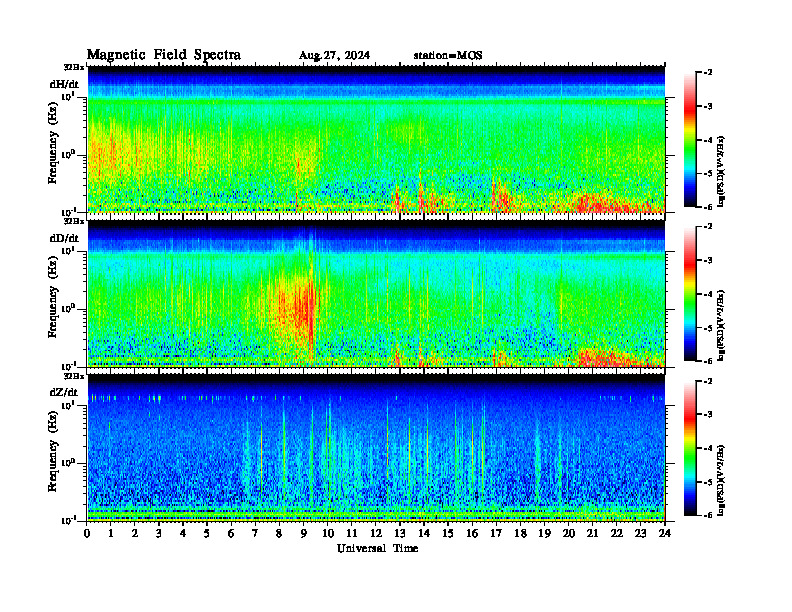The width and height of the screenshot is (792, 612).
Task: Click "-5" tick on dD/dt colorbar
Action: coord(708,328)
